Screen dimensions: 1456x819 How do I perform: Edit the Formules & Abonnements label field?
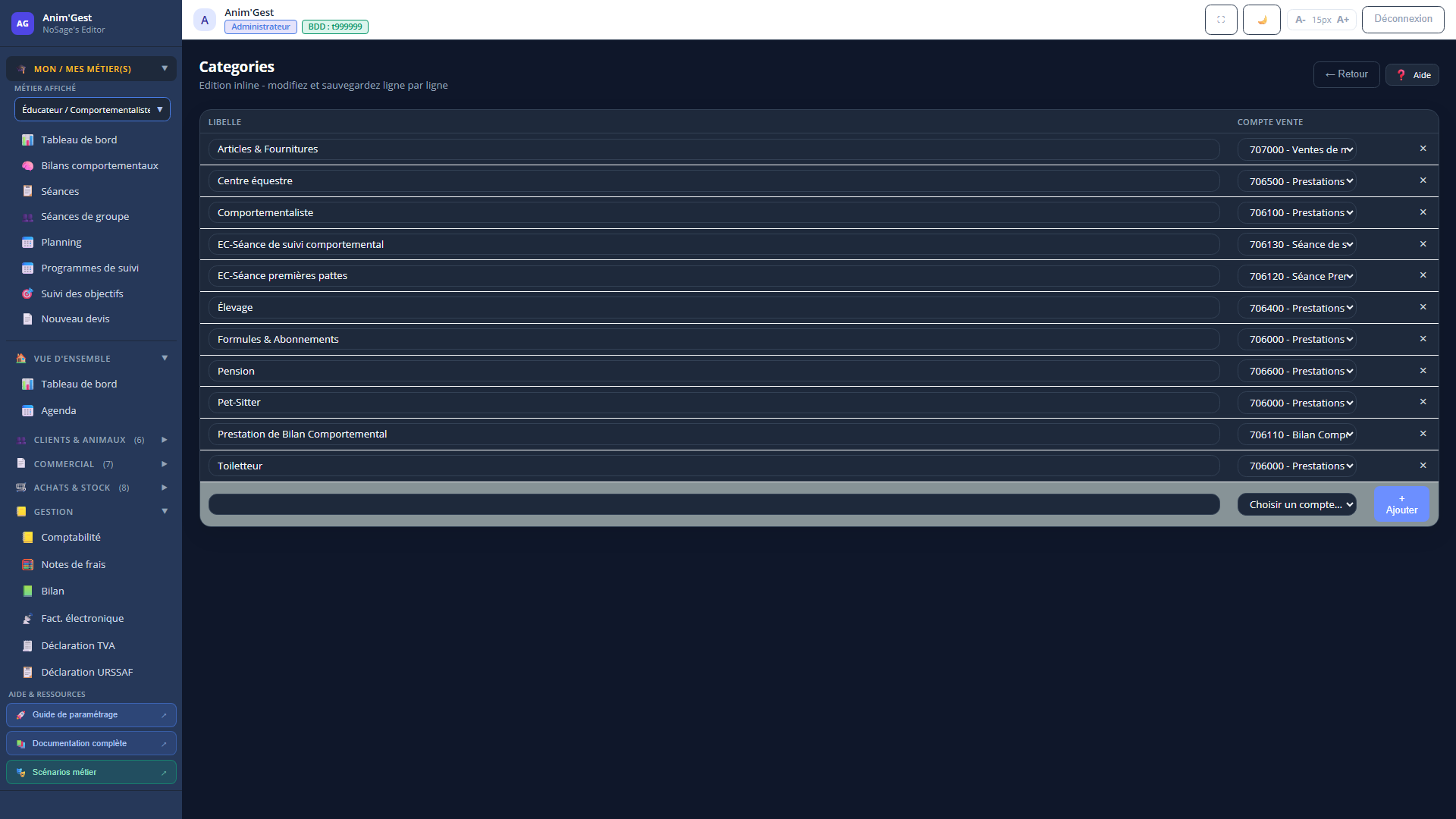point(714,339)
